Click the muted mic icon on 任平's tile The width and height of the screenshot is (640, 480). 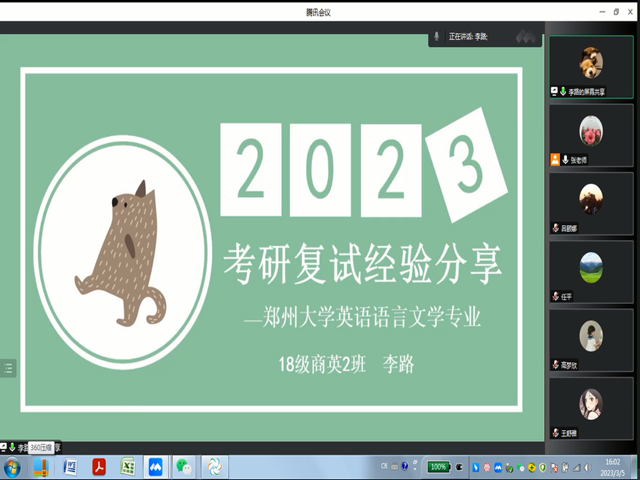(555, 297)
